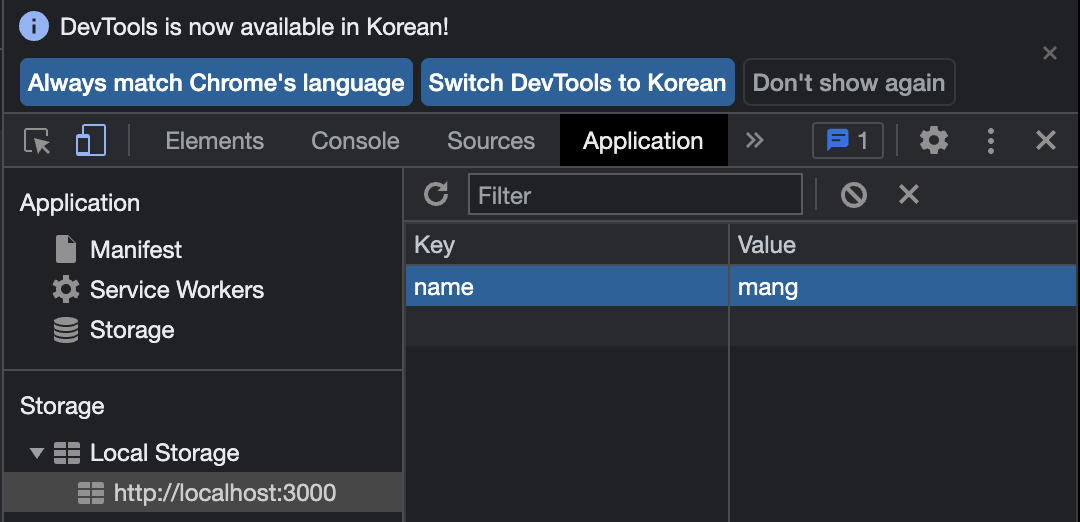The image size is (1080, 522).
Task: Refresh the storage table
Action: (x=436, y=195)
